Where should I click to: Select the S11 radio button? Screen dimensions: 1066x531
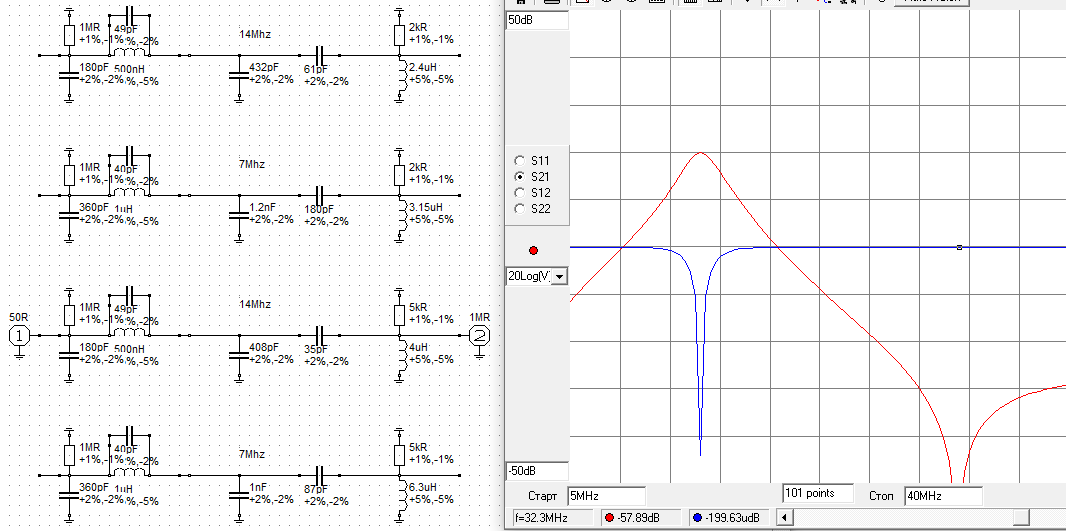518,161
